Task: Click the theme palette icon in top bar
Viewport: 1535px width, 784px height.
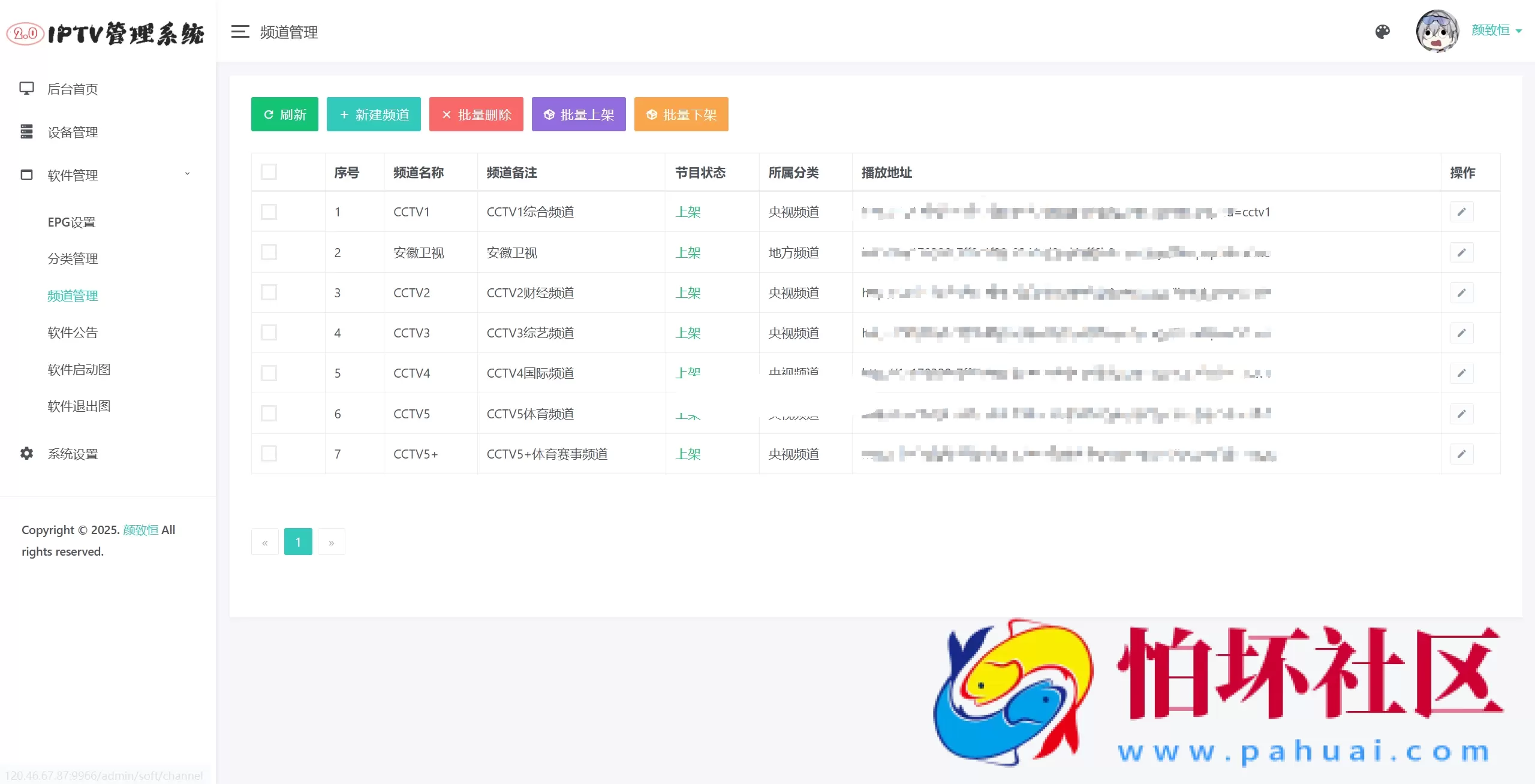Action: (1383, 32)
